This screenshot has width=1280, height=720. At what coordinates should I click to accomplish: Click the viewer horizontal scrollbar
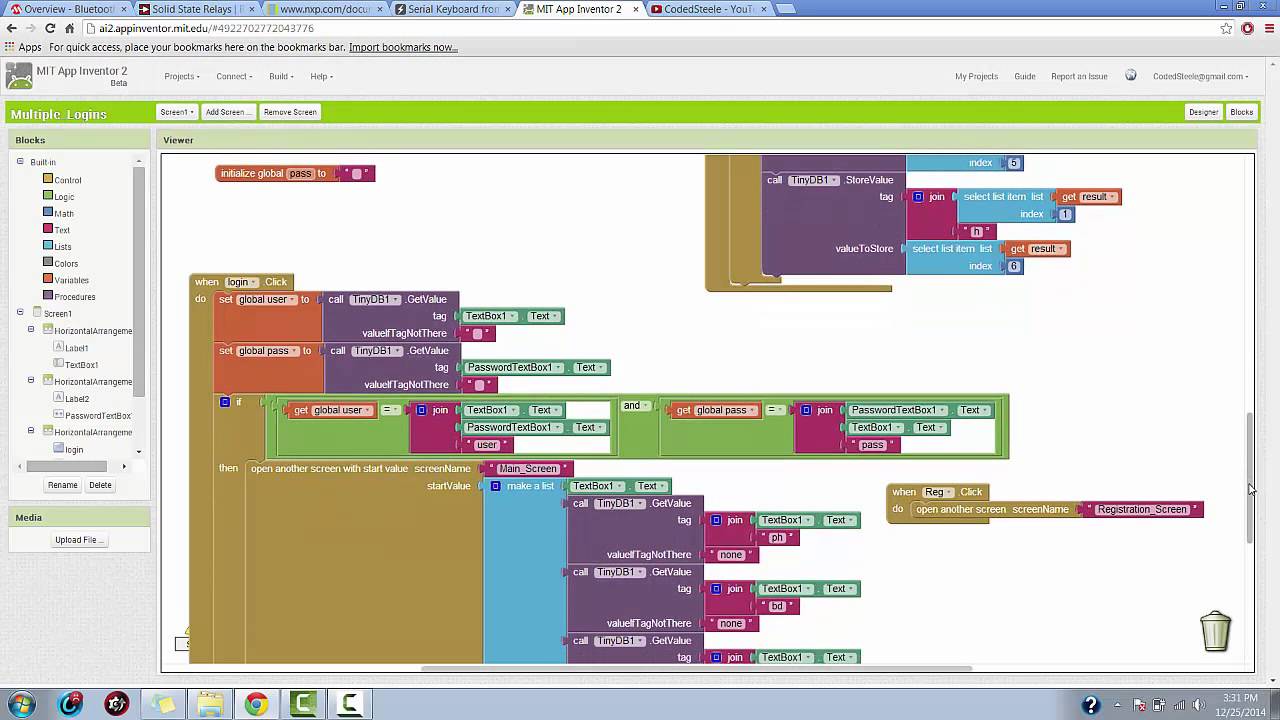(697, 668)
